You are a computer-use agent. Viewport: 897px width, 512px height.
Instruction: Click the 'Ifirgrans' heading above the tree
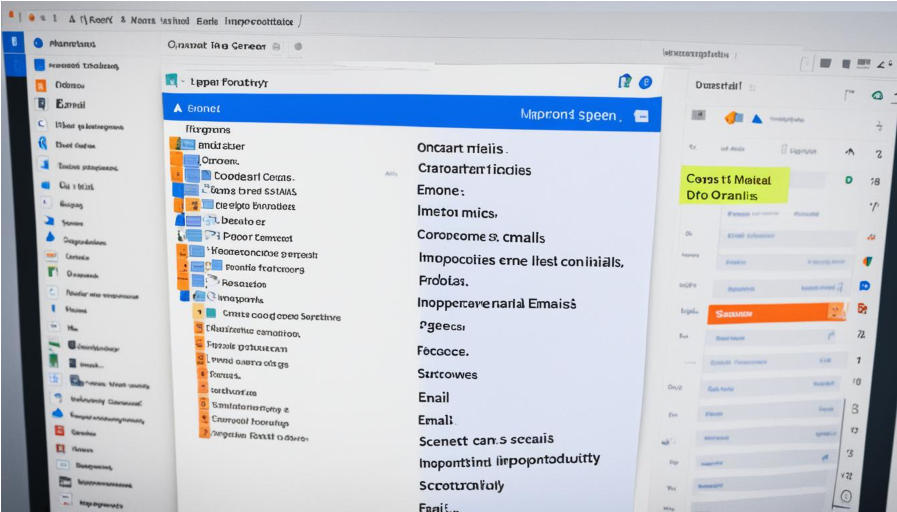point(208,129)
